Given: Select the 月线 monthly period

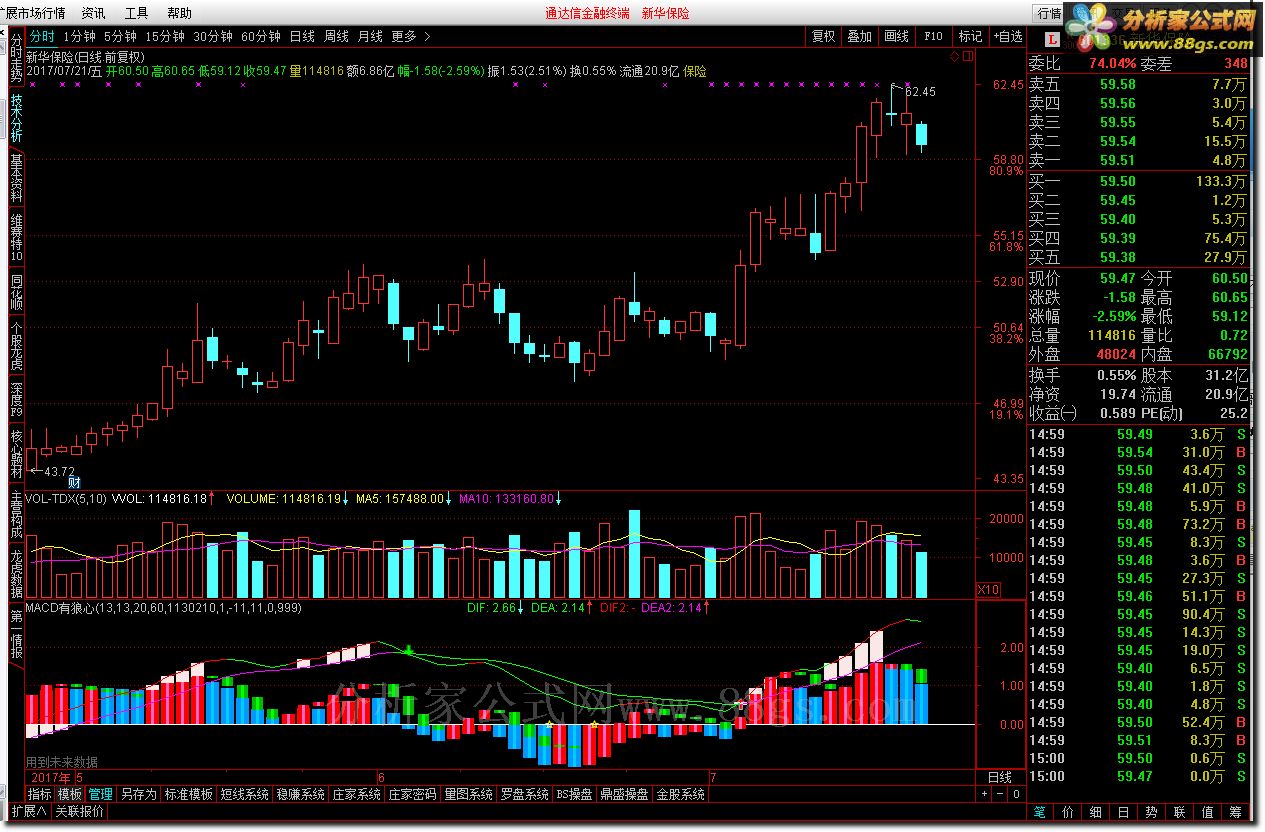Looking at the screenshot, I should click(x=370, y=36).
